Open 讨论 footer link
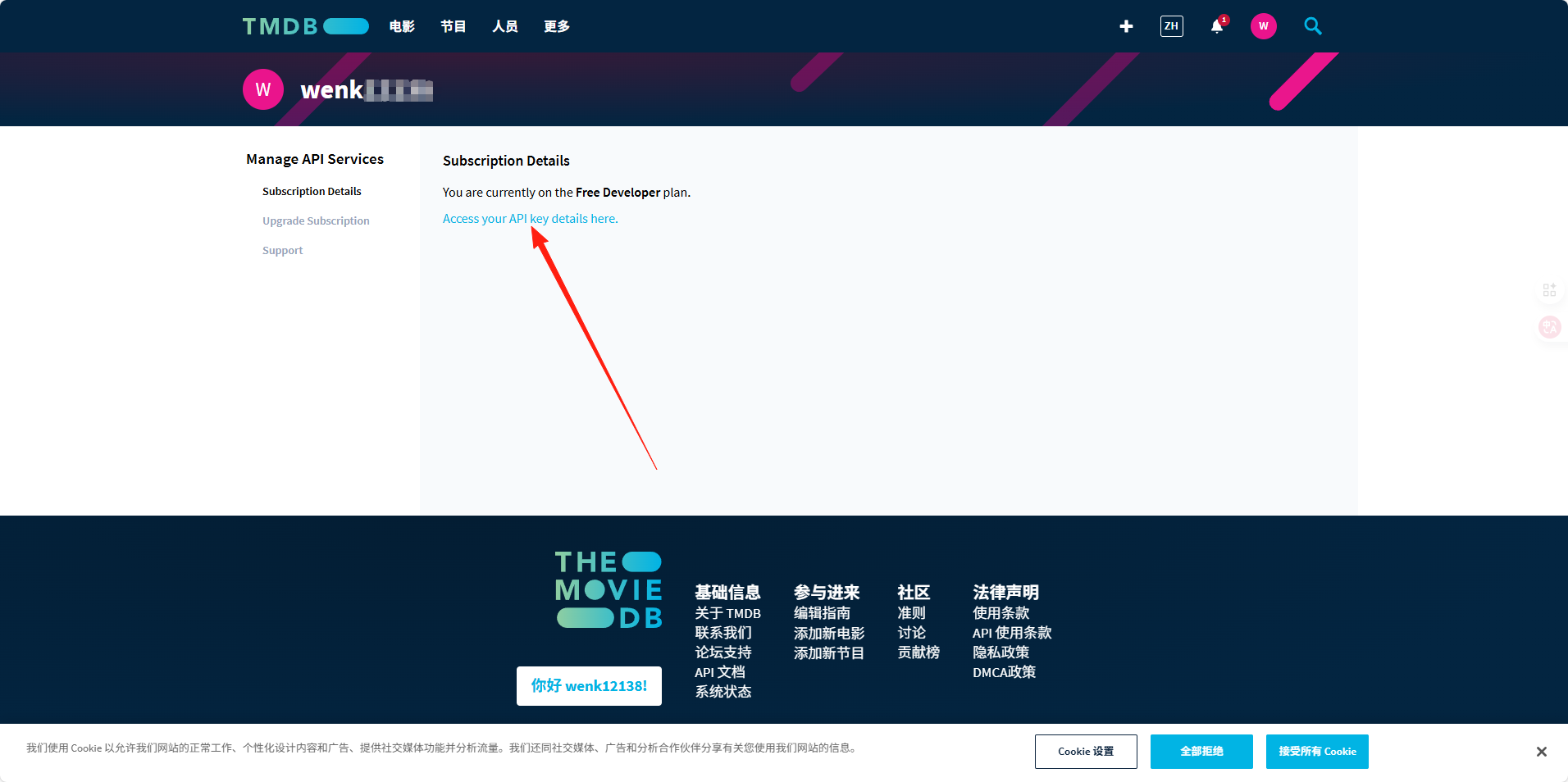The width and height of the screenshot is (1568, 782). (x=911, y=633)
